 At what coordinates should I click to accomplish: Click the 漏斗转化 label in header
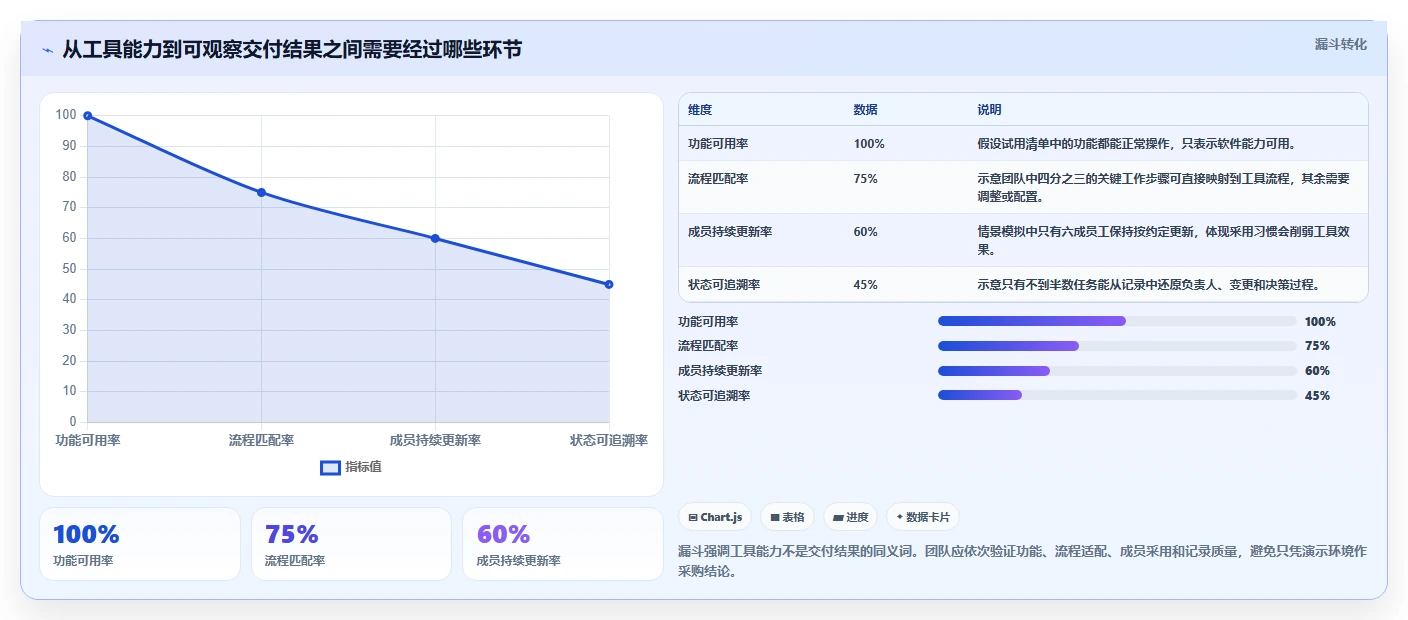coord(1340,44)
